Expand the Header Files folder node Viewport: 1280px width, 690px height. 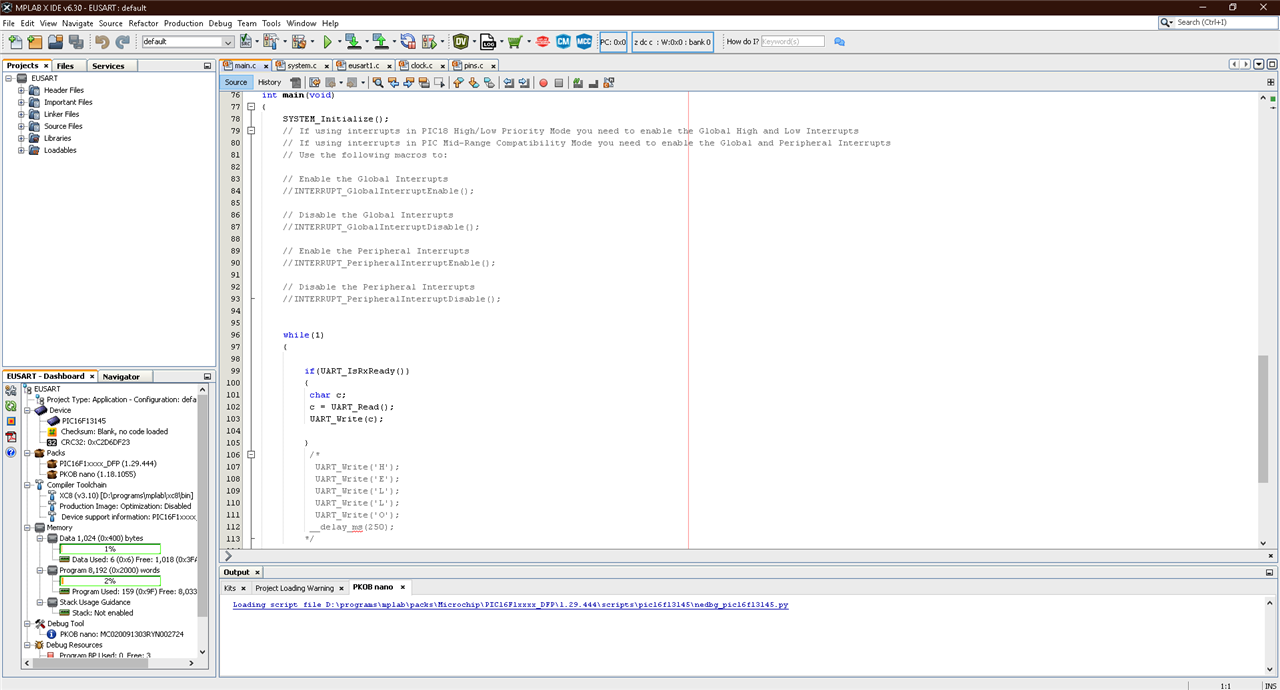[21, 90]
